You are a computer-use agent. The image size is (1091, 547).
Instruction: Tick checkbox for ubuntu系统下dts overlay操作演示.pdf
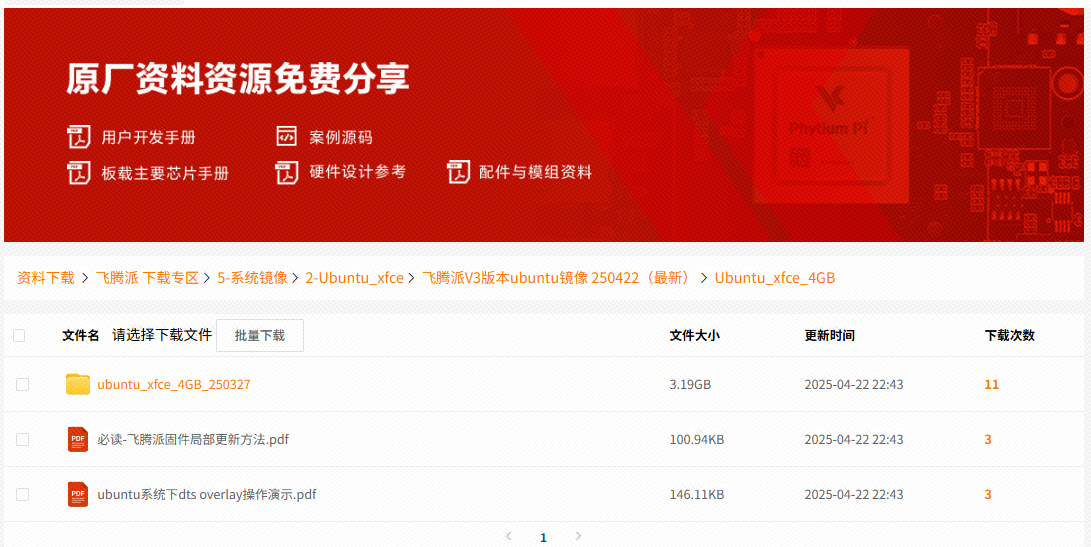23,495
